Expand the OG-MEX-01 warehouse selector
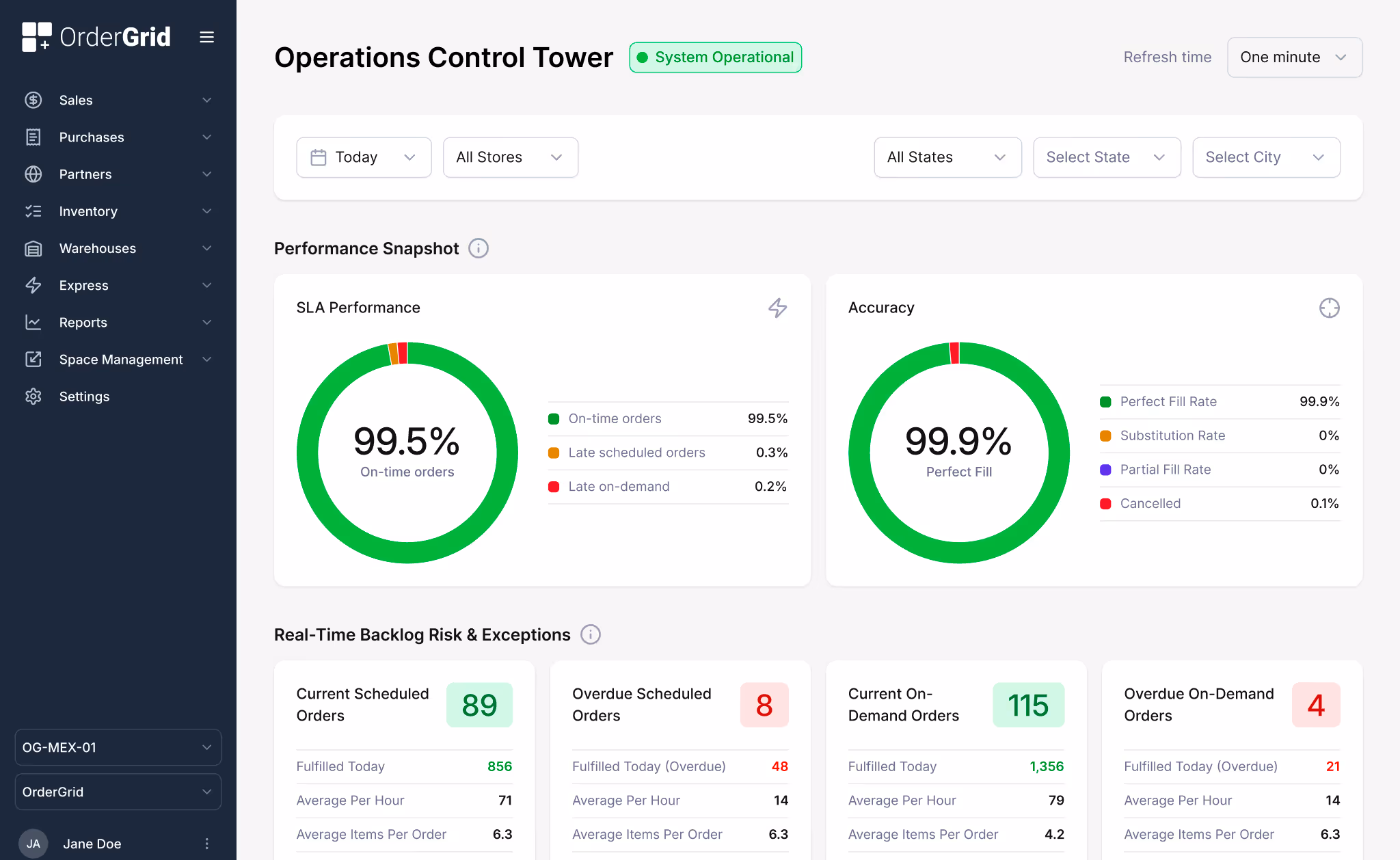 pos(117,747)
